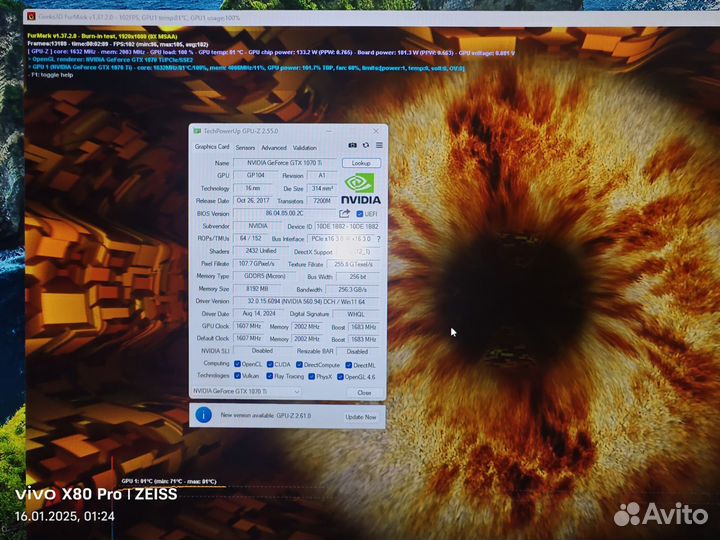Click the Digital Signature value WHQL
The width and height of the screenshot is (720, 540).
click(356, 314)
